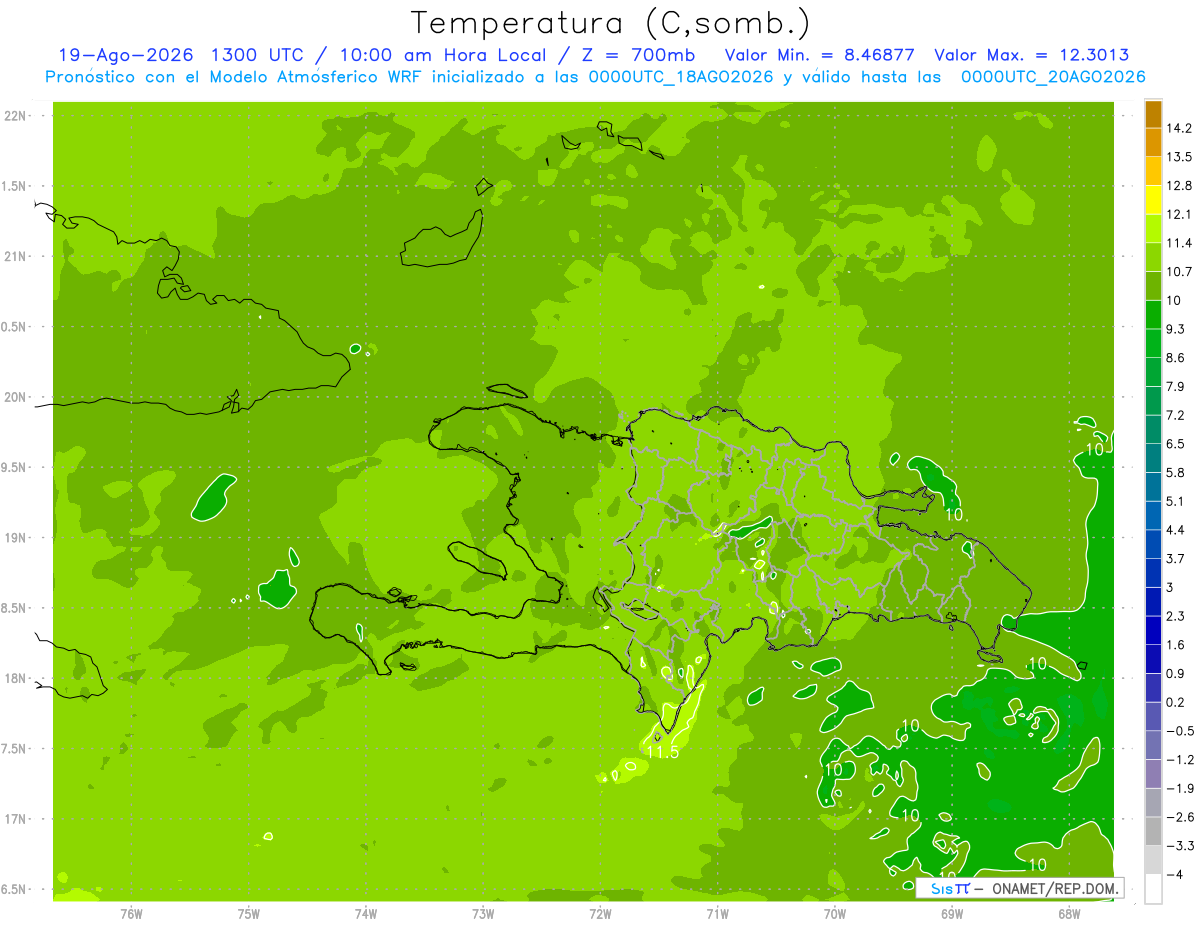This screenshot has height=927, width=1200.
Task: Click the "8.6" colorbar value
Action: coord(1176,357)
